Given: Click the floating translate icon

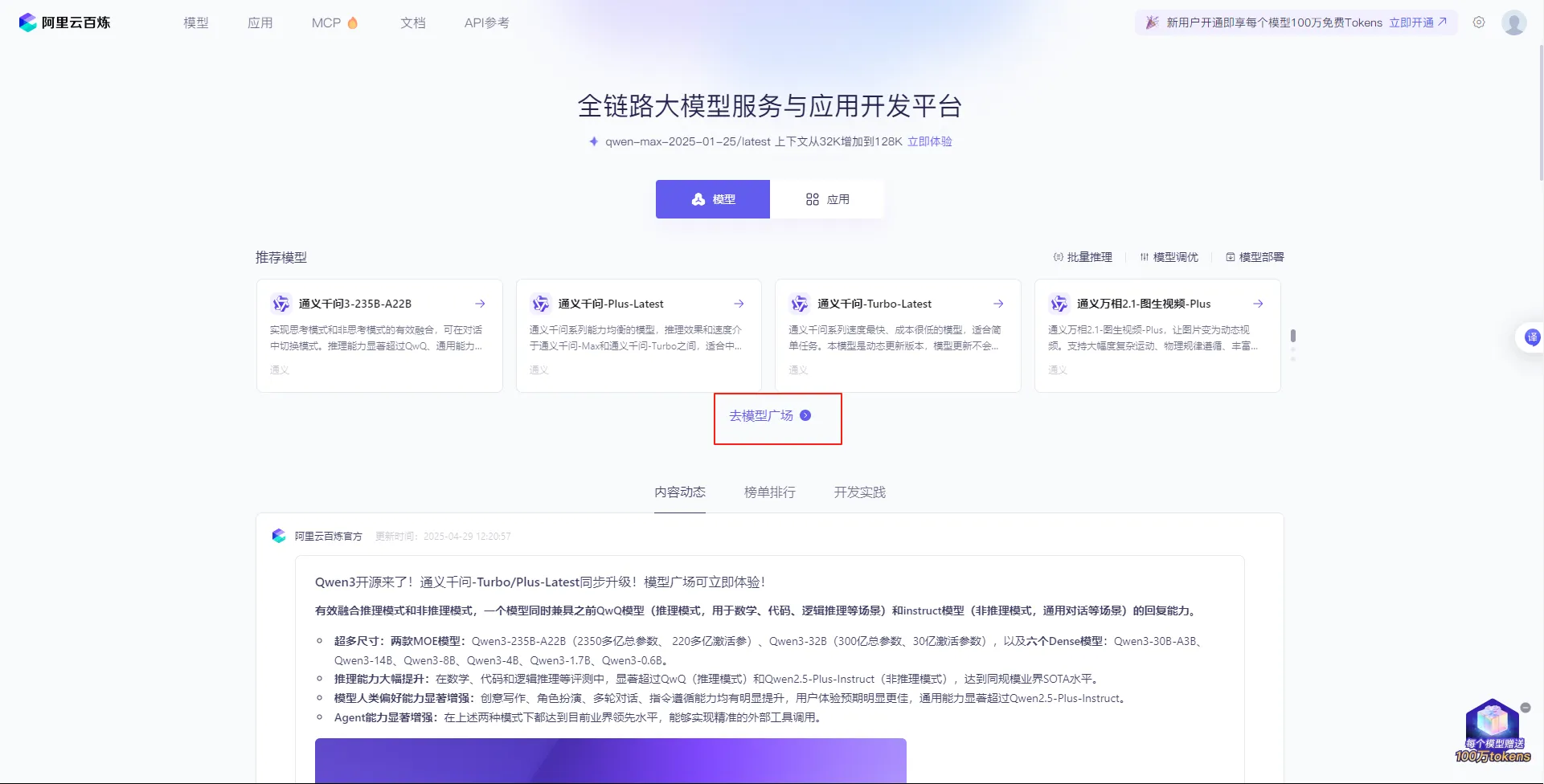Looking at the screenshot, I should (1532, 337).
